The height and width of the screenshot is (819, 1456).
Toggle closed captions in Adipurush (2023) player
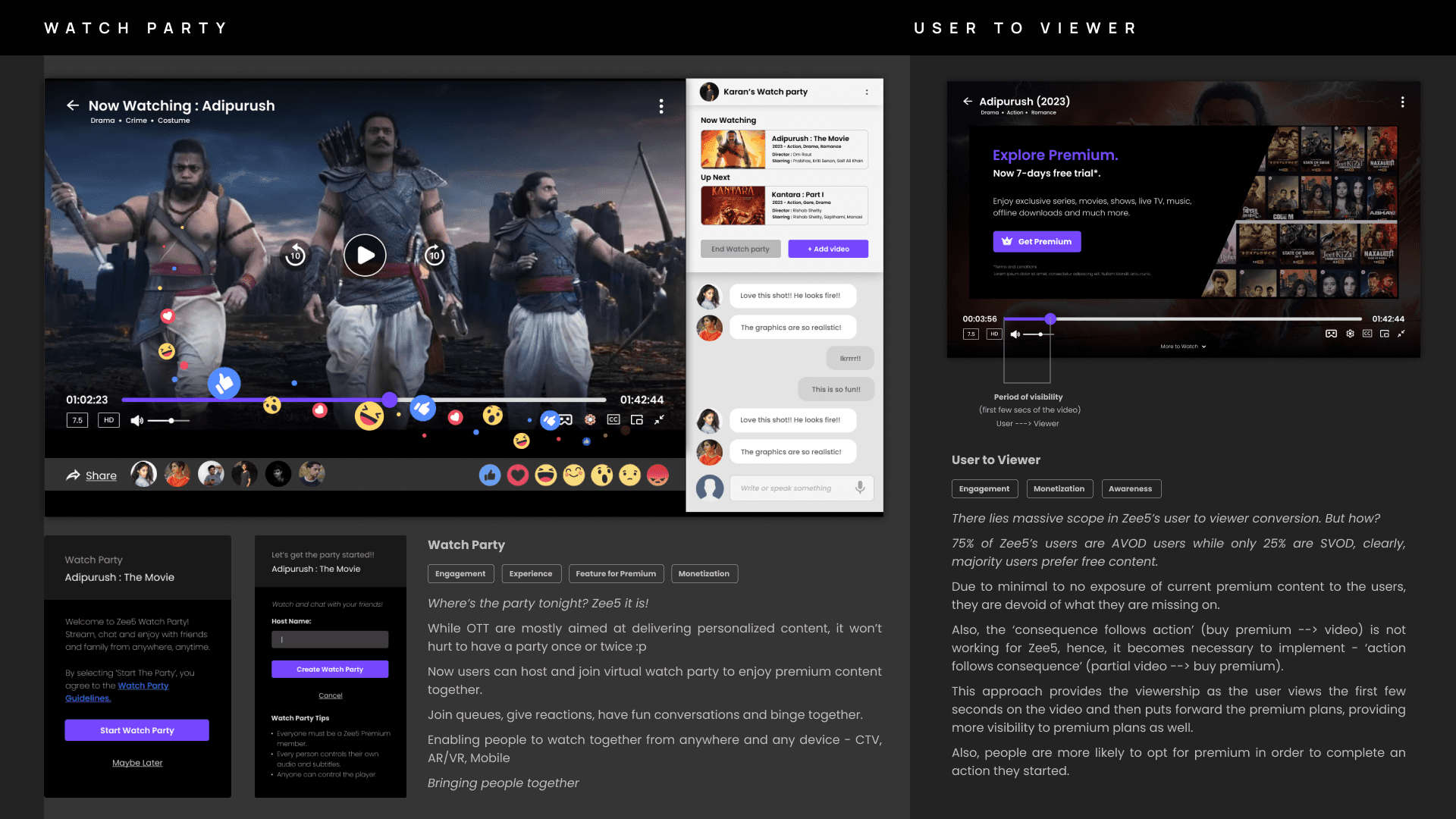pyautogui.click(x=1367, y=334)
